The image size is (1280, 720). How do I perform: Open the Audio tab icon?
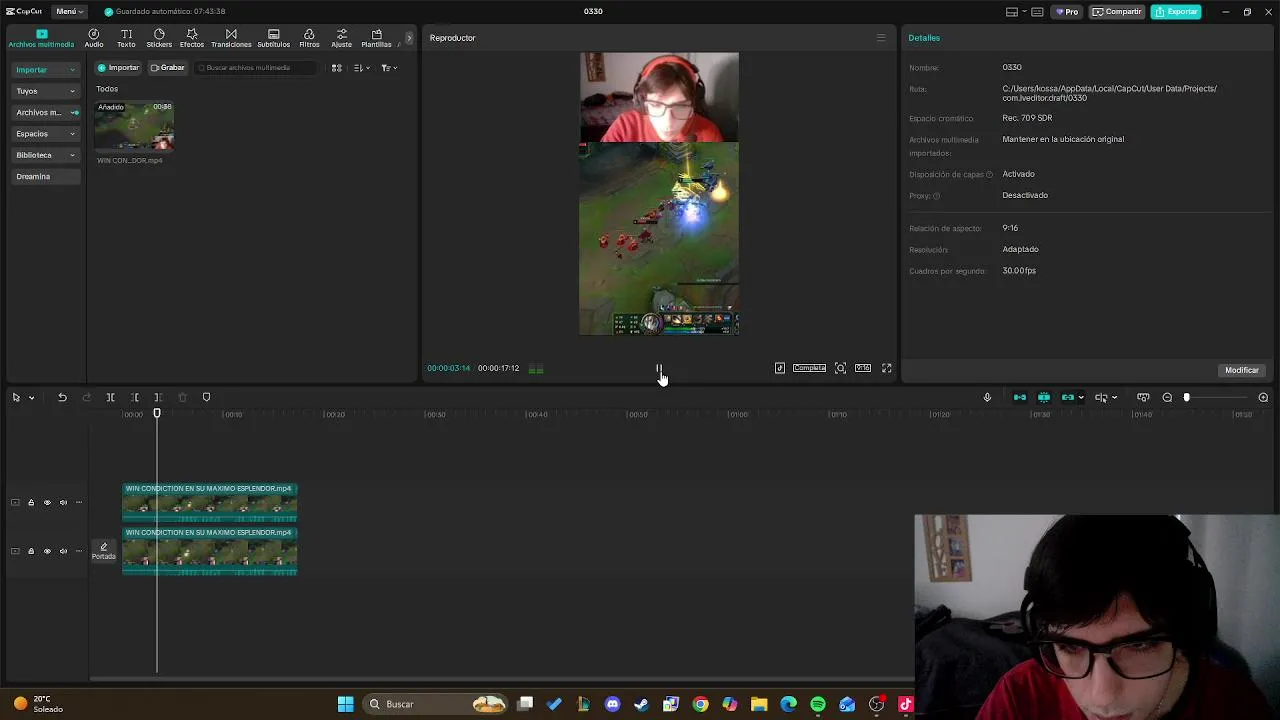tap(94, 38)
